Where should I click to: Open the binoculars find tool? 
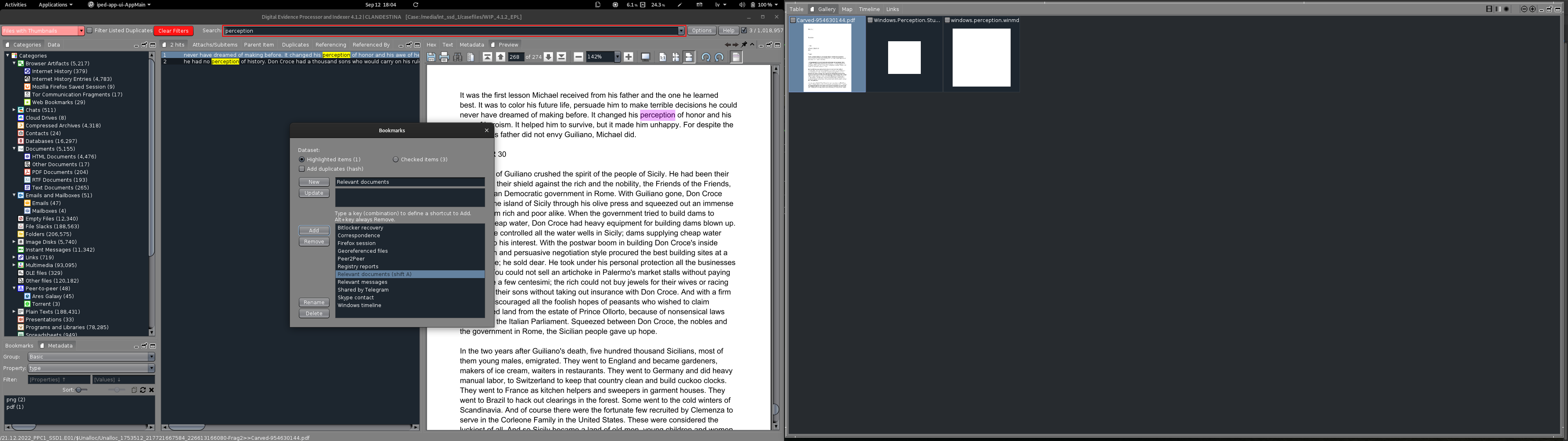point(458,57)
